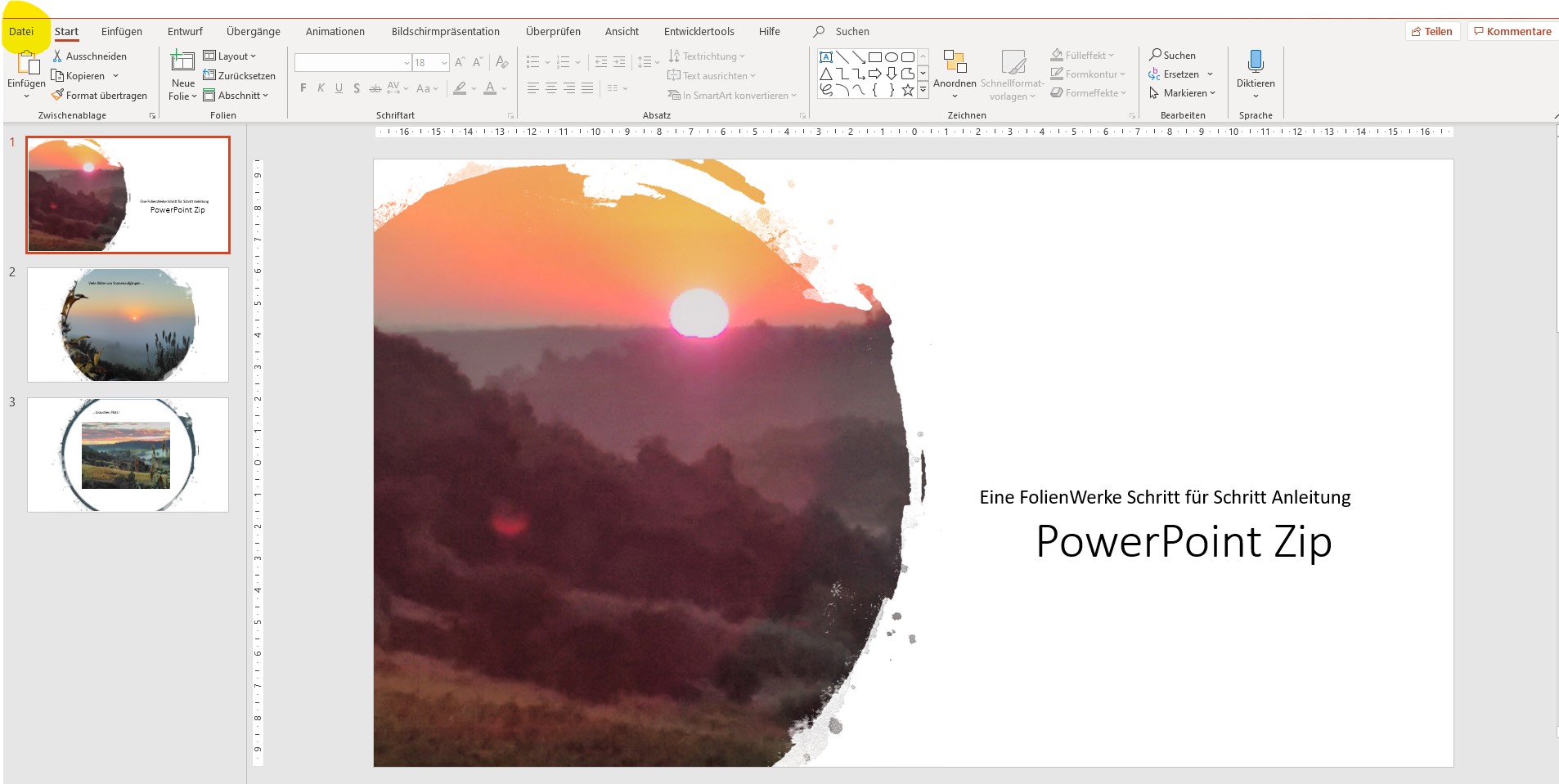Select Format übertragen paintbrush tool
1559x784 pixels.
[57, 95]
